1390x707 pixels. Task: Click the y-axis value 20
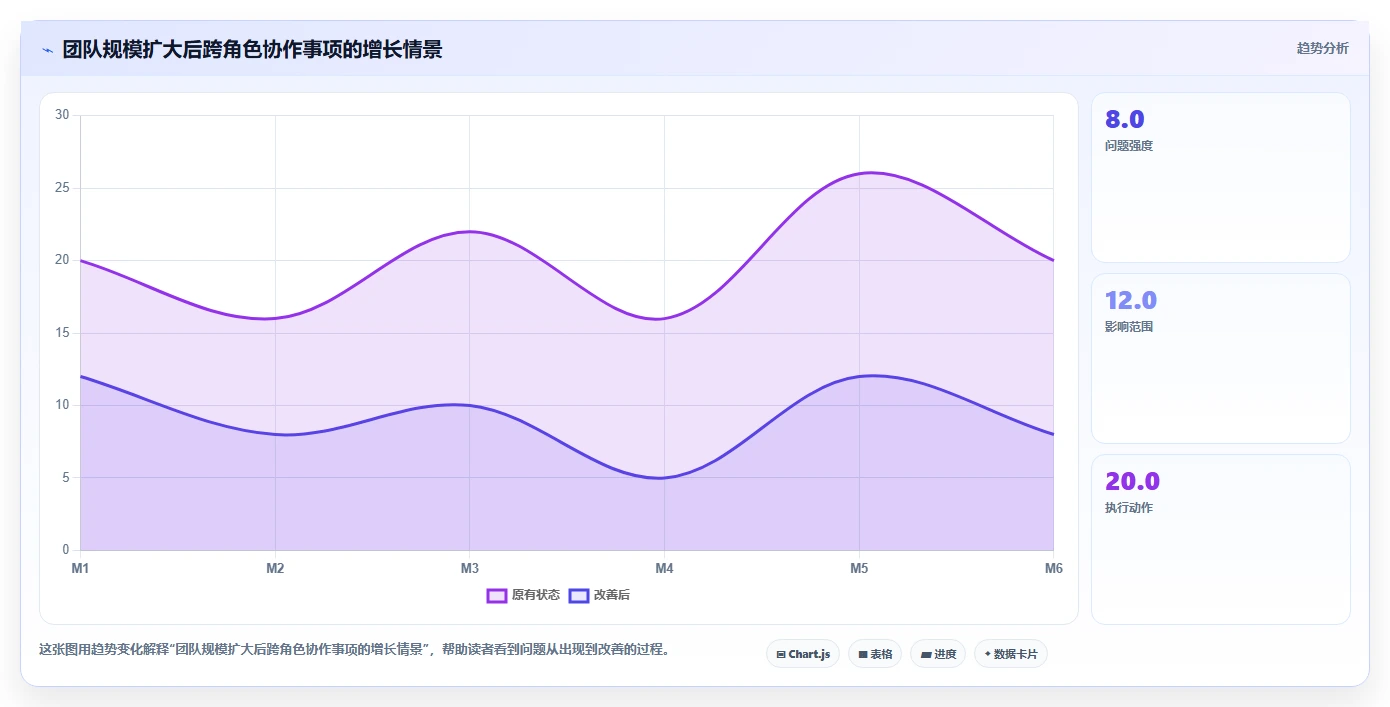[x=62, y=260]
